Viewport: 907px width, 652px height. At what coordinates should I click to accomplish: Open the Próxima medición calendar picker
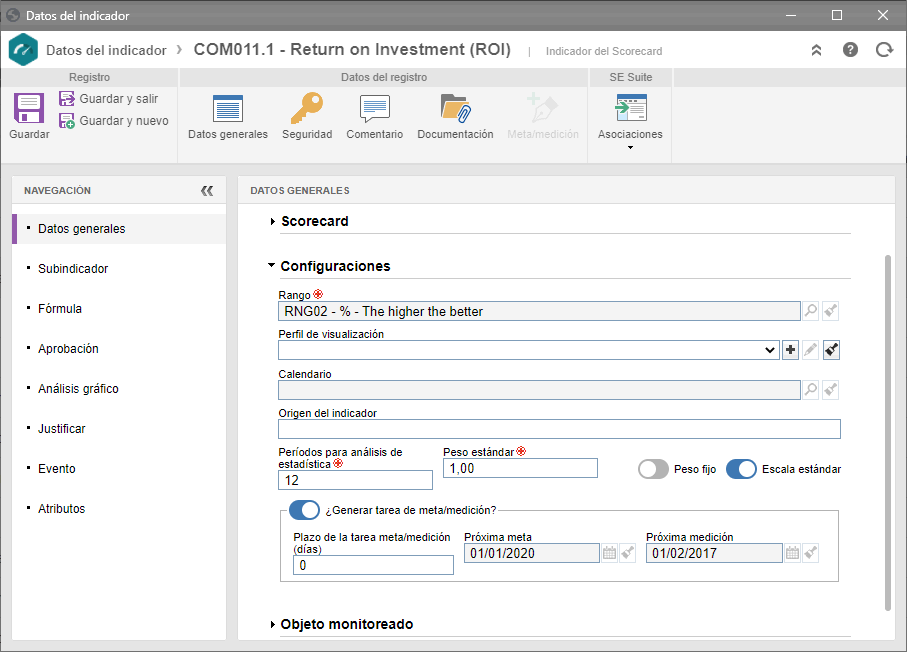point(792,553)
